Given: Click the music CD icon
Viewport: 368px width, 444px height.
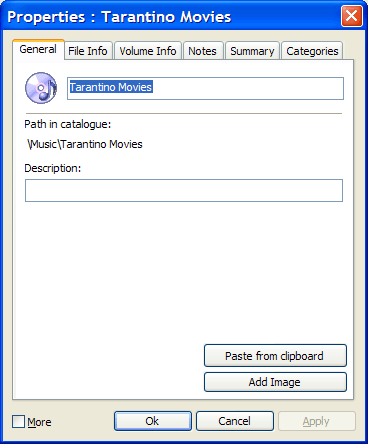Looking at the screenshot, I should pos(41,88).
